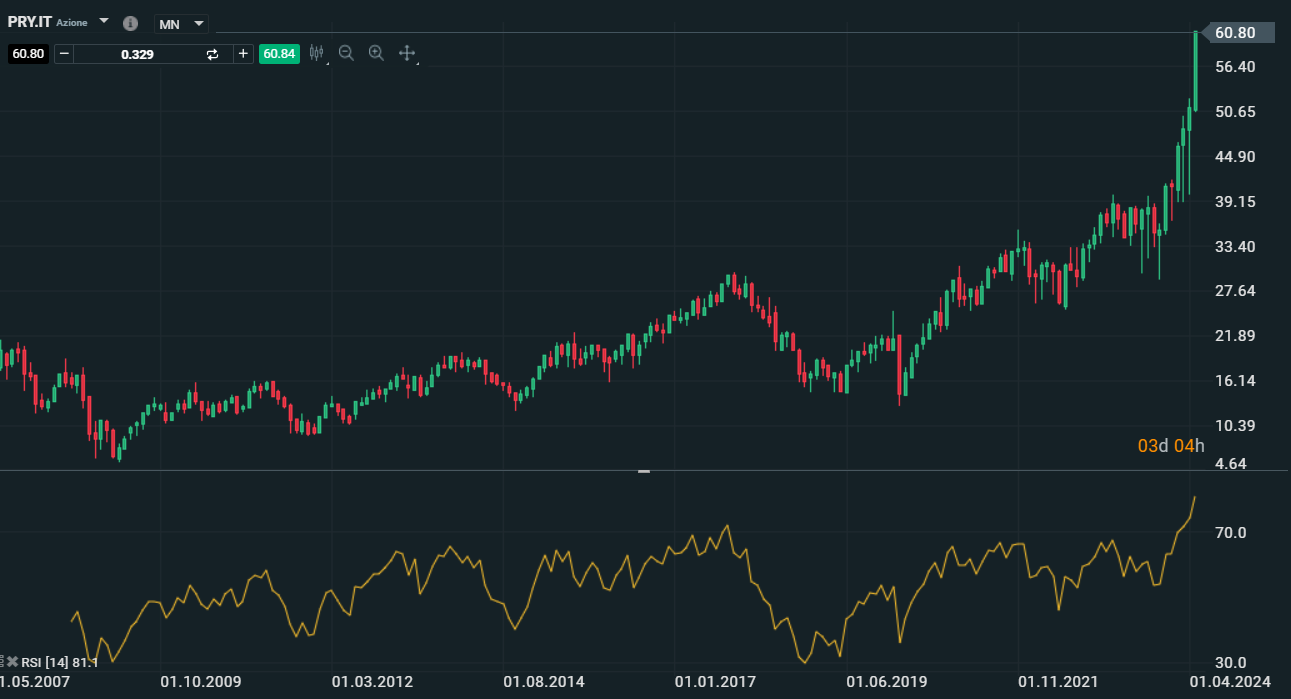
Task: Decrease trade volume with minus button
Action: point(64,54)
